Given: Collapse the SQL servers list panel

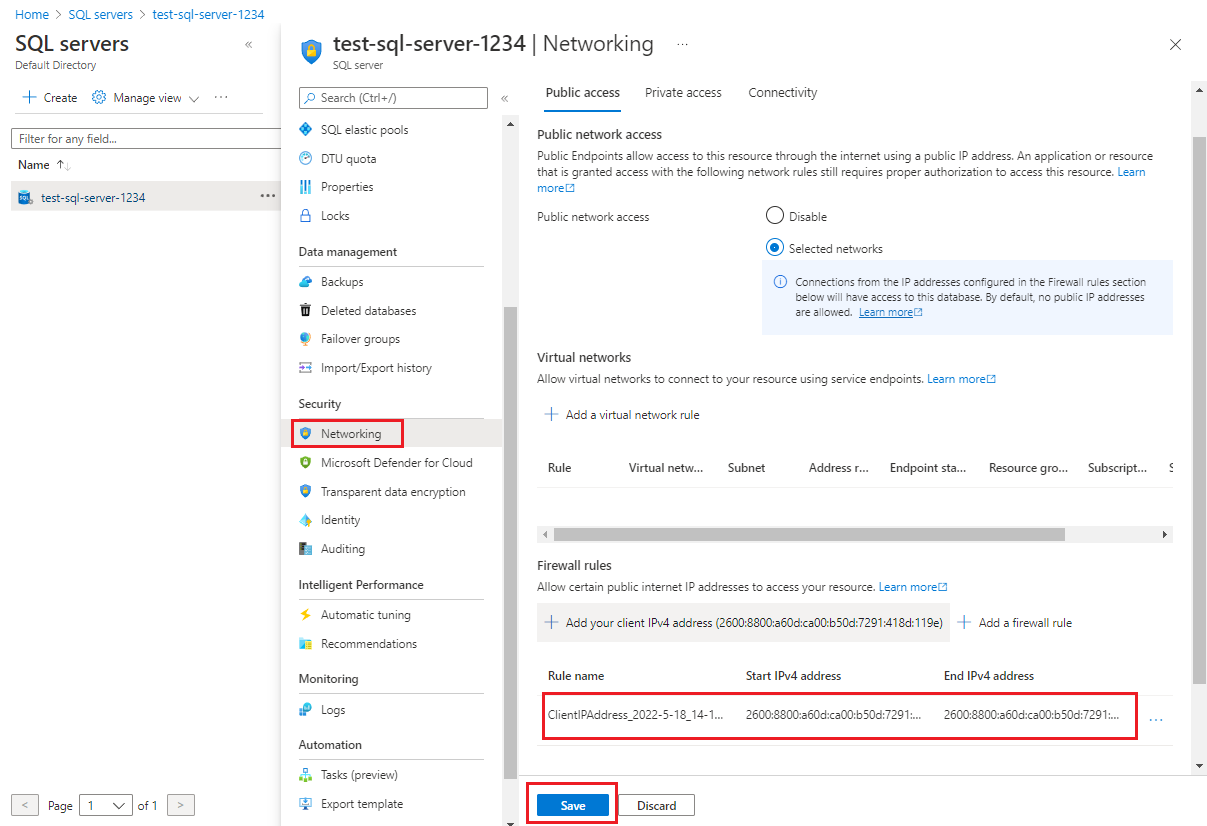Looking at the screenshot, I should pyautogui.click(x=248, y=45).
